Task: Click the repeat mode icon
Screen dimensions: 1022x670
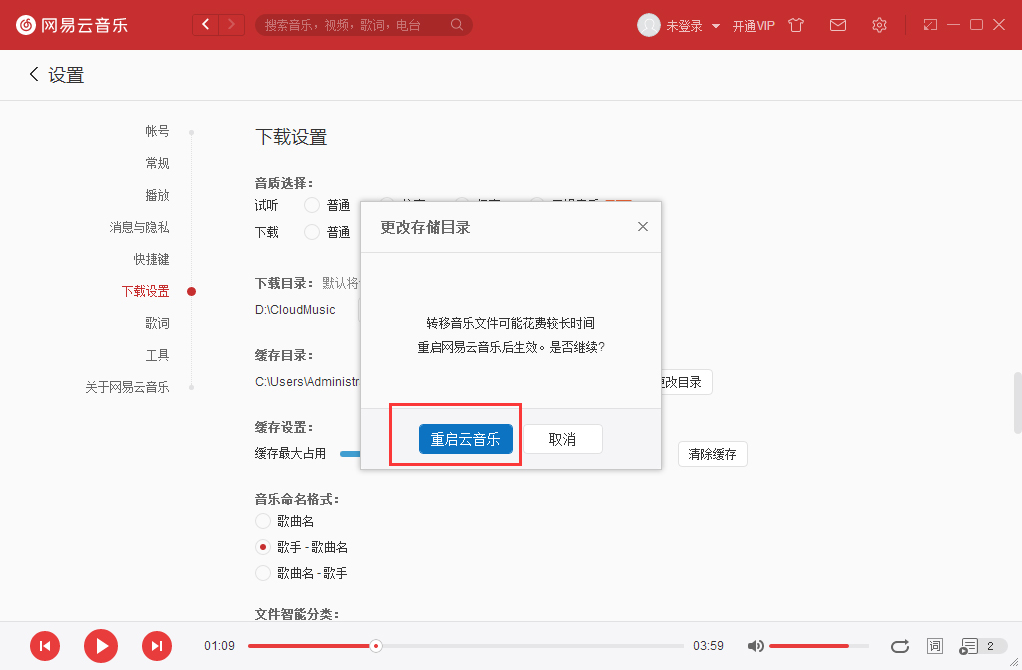Action: point(899,646)
